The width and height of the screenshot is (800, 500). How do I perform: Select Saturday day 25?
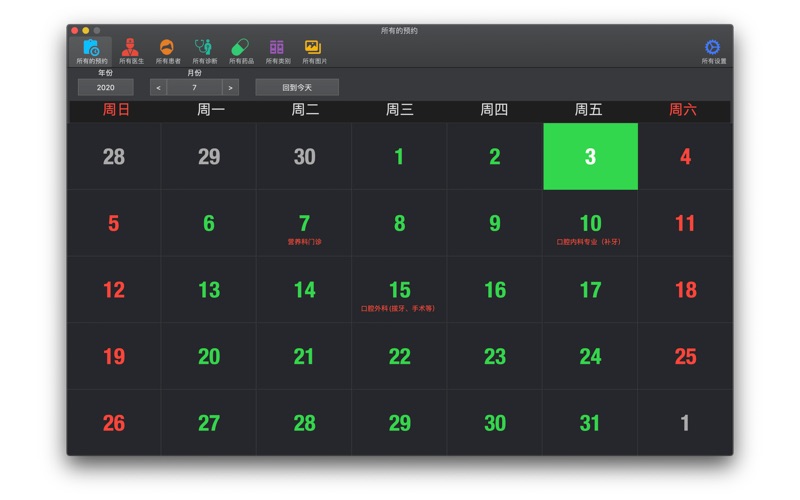coord(685,356)
